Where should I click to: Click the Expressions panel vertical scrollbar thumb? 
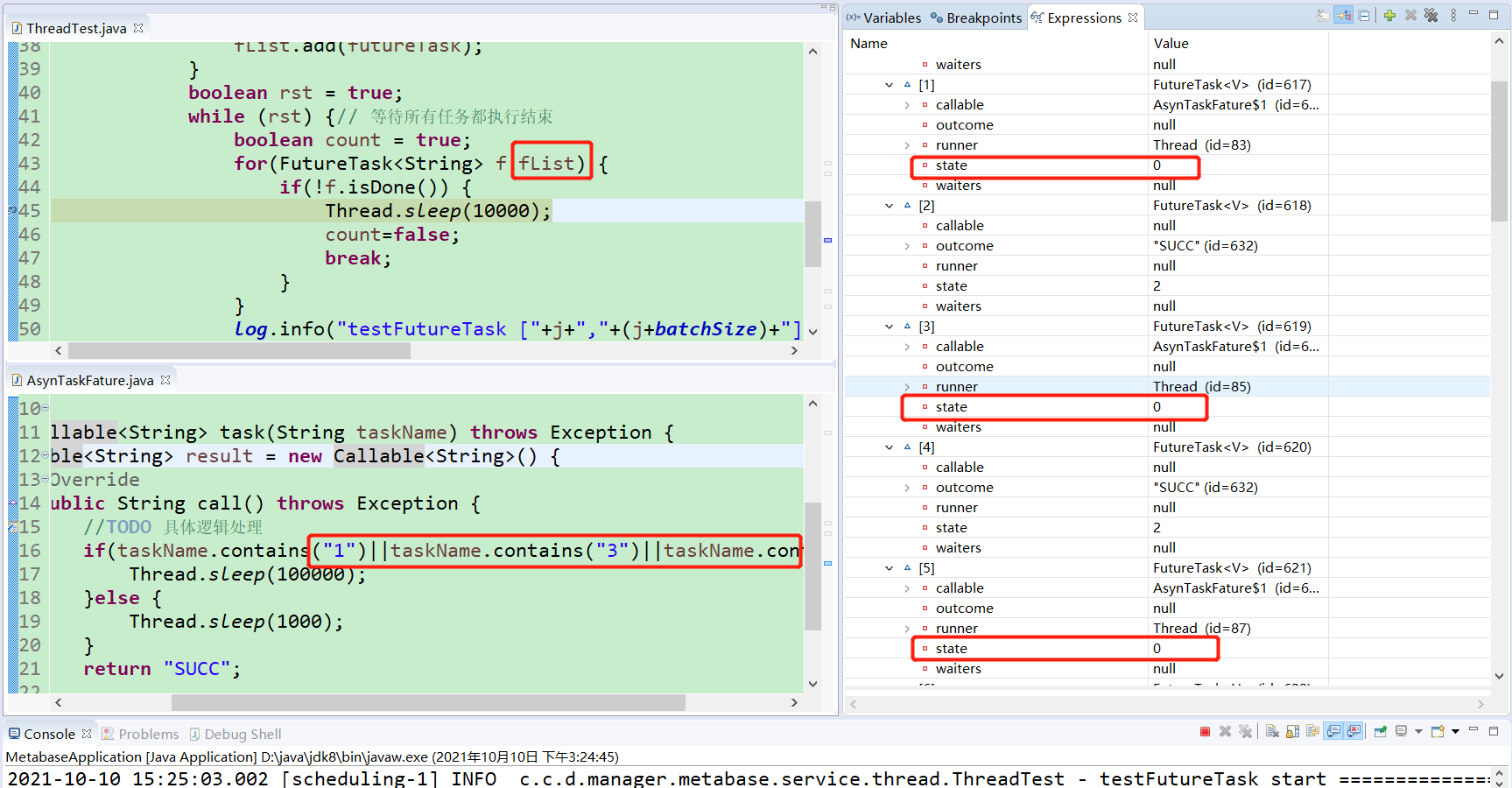click(x=1499, y=151)
